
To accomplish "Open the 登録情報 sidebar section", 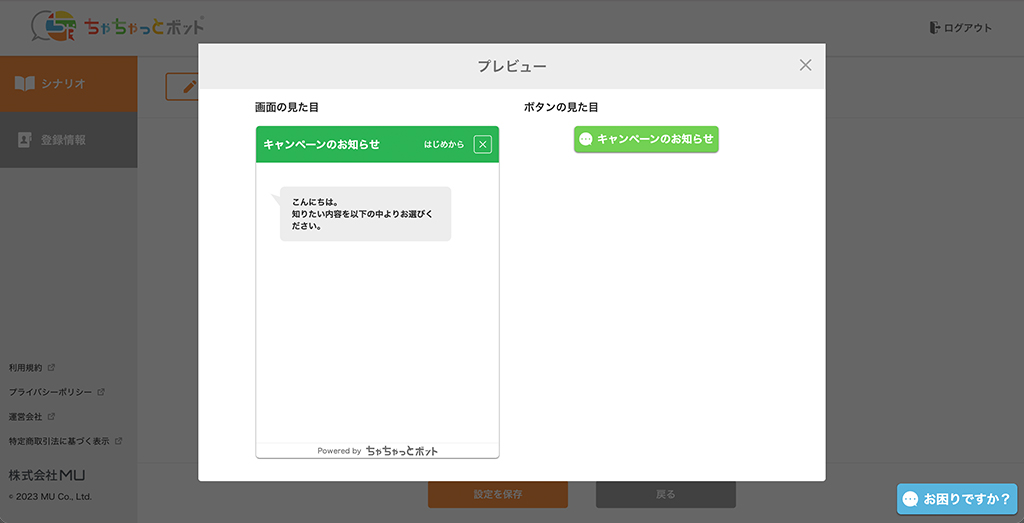I will tap(68, 140).
